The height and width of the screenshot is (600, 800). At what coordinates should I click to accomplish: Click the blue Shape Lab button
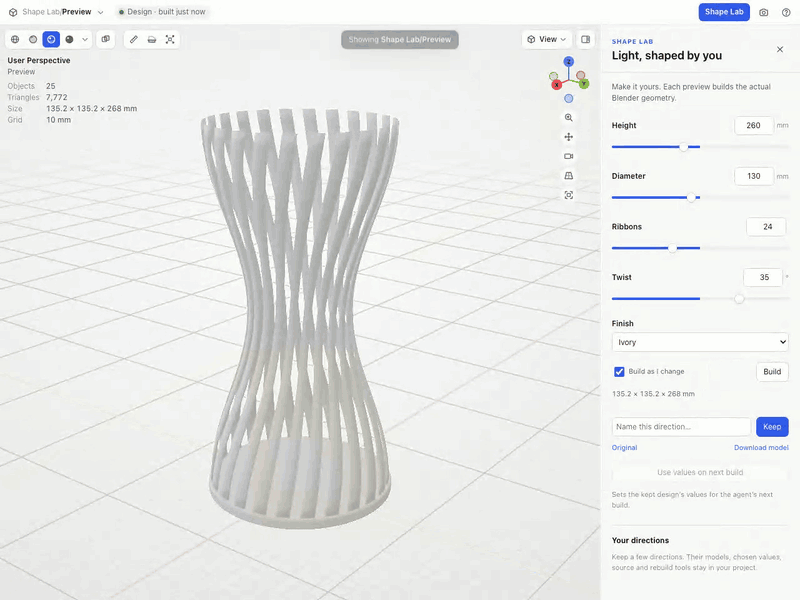click(723, 12)
